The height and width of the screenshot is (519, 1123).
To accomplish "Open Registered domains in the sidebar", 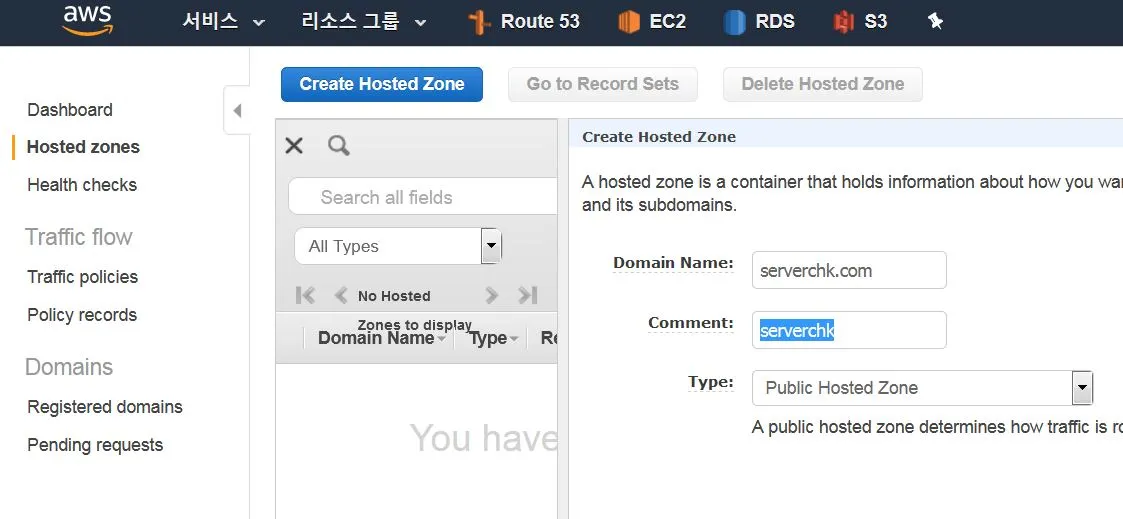I will (105, 407).
